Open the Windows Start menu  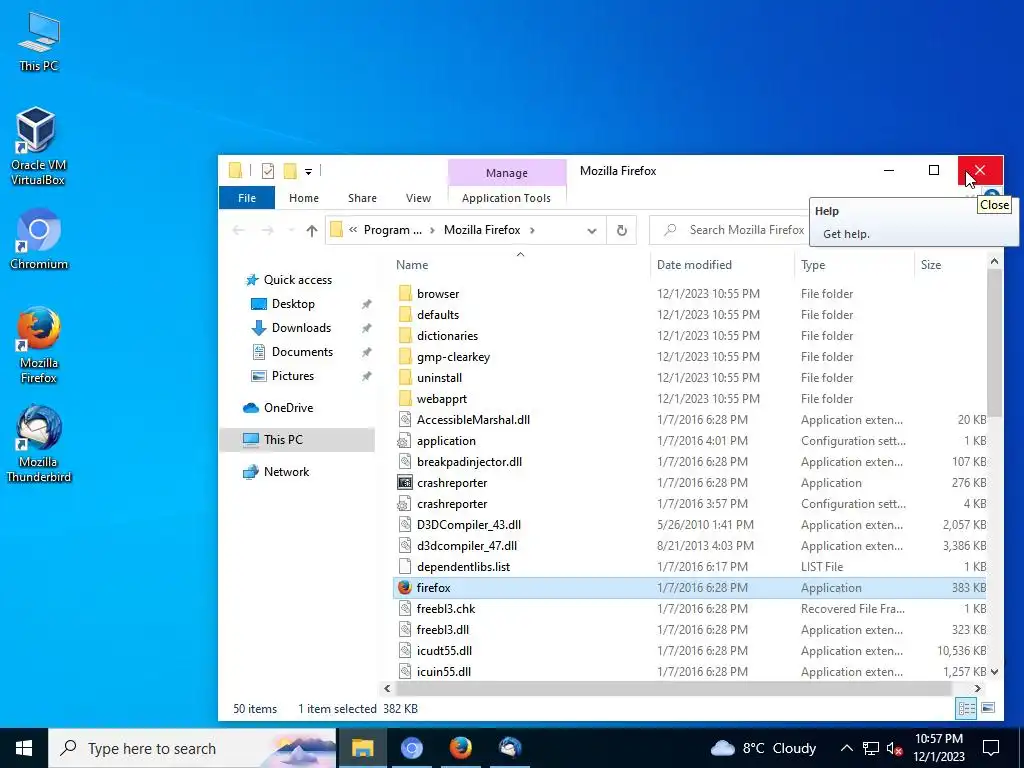click(24, 748)
